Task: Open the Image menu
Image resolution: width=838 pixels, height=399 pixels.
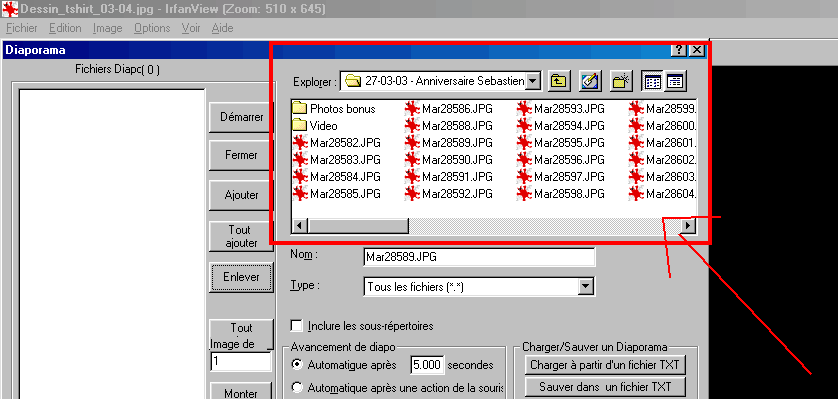Action: [107, 28]
